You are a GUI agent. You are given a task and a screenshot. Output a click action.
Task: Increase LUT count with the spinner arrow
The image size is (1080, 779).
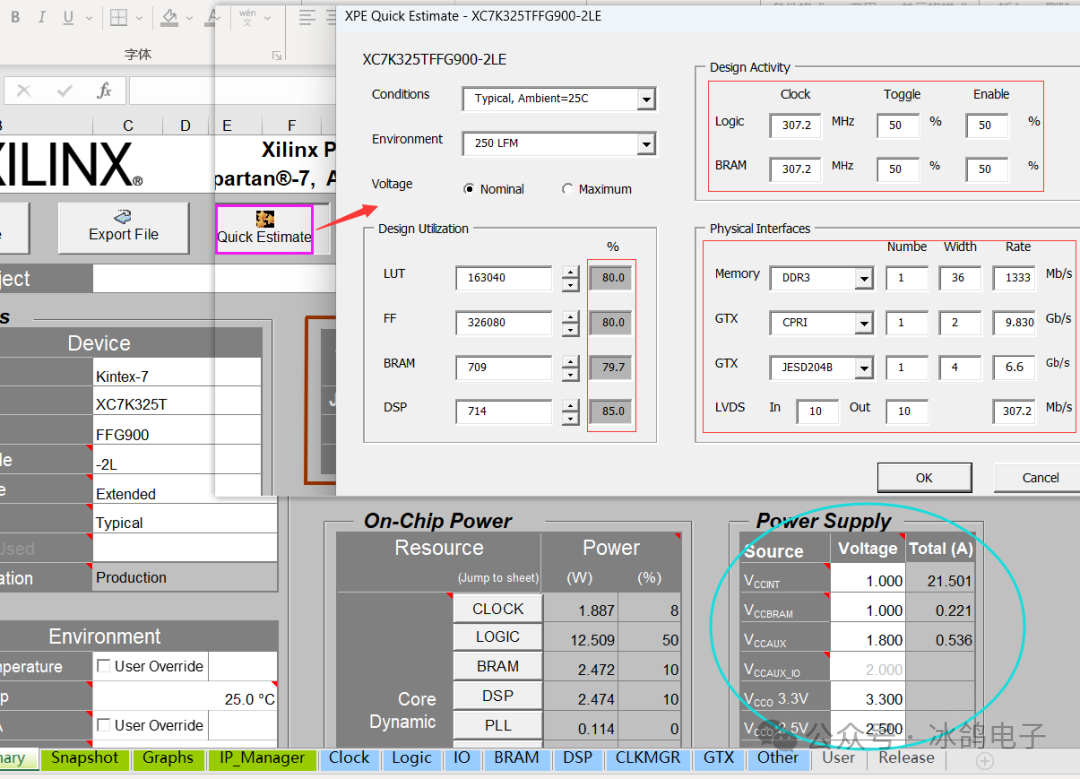point(570,272)
